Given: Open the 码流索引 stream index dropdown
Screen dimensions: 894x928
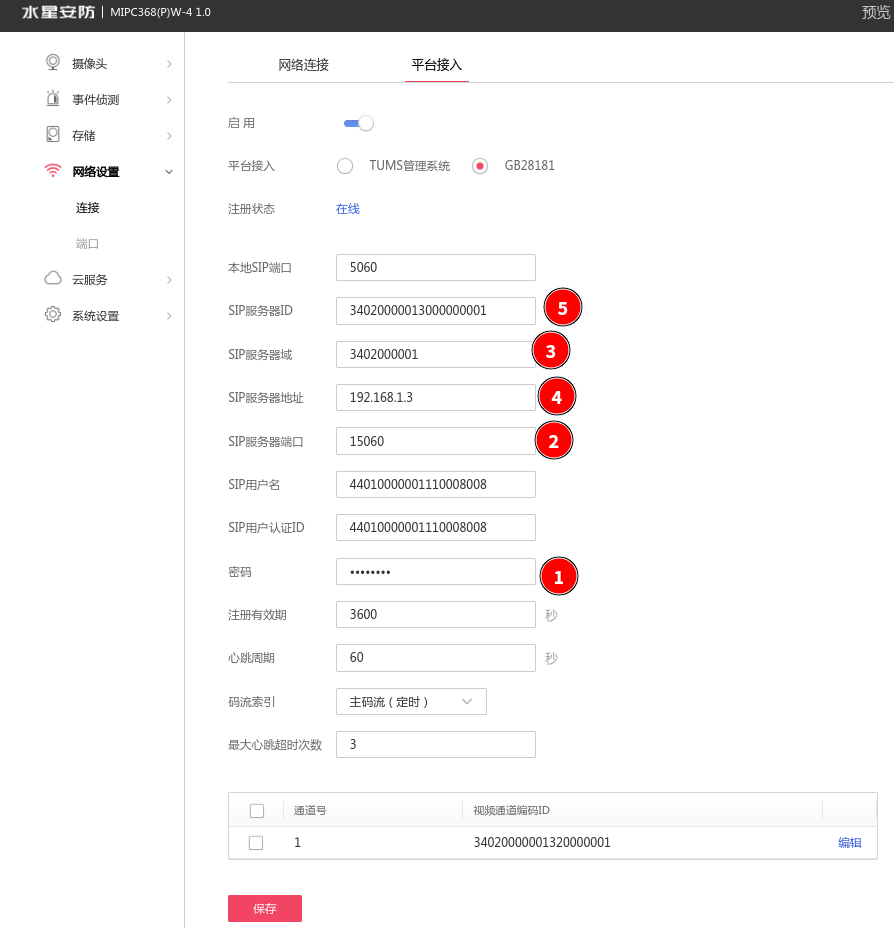Looking at the screenshot, I should 410,701.
